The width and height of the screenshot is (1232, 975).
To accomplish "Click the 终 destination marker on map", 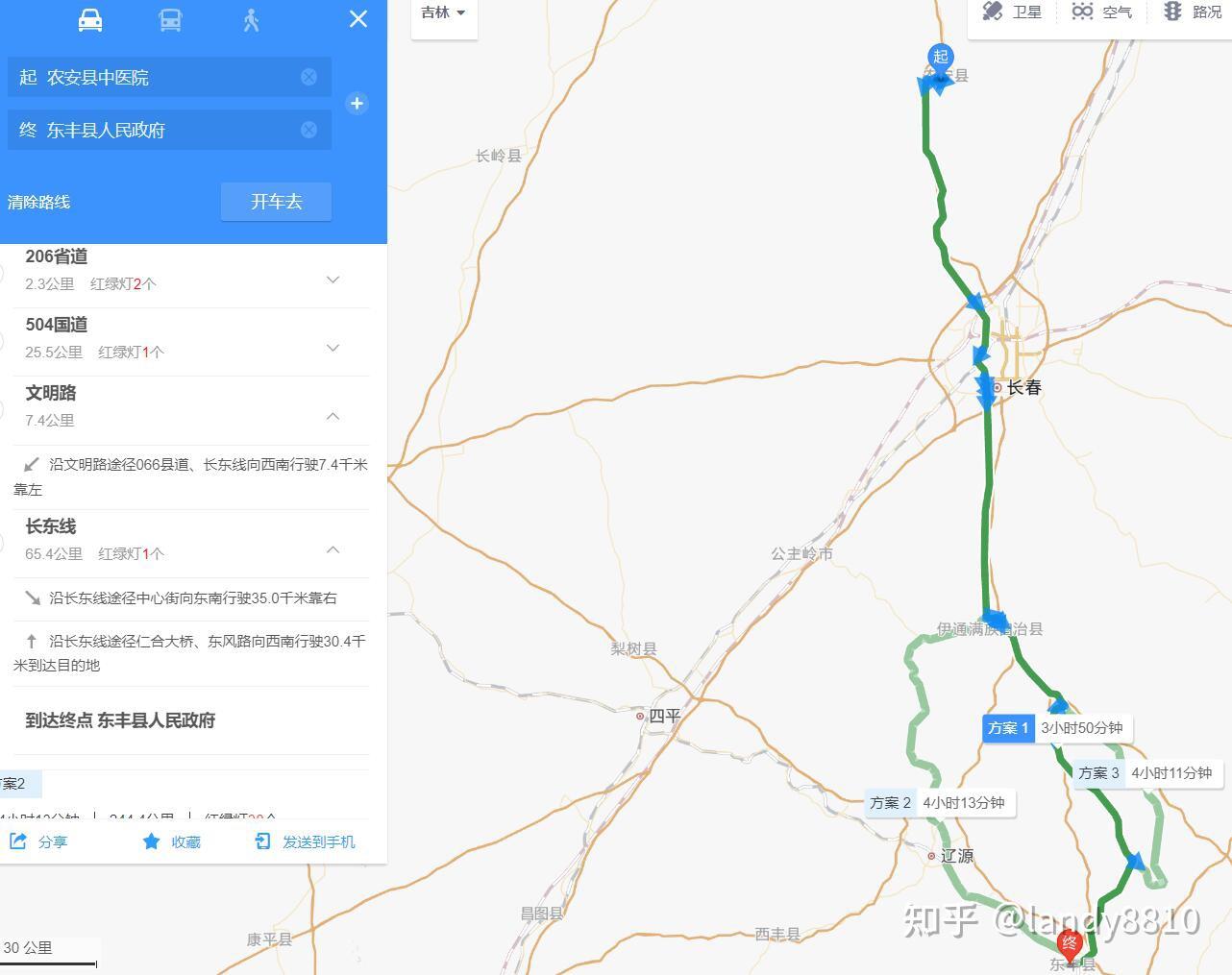I will click(1070, 945).
